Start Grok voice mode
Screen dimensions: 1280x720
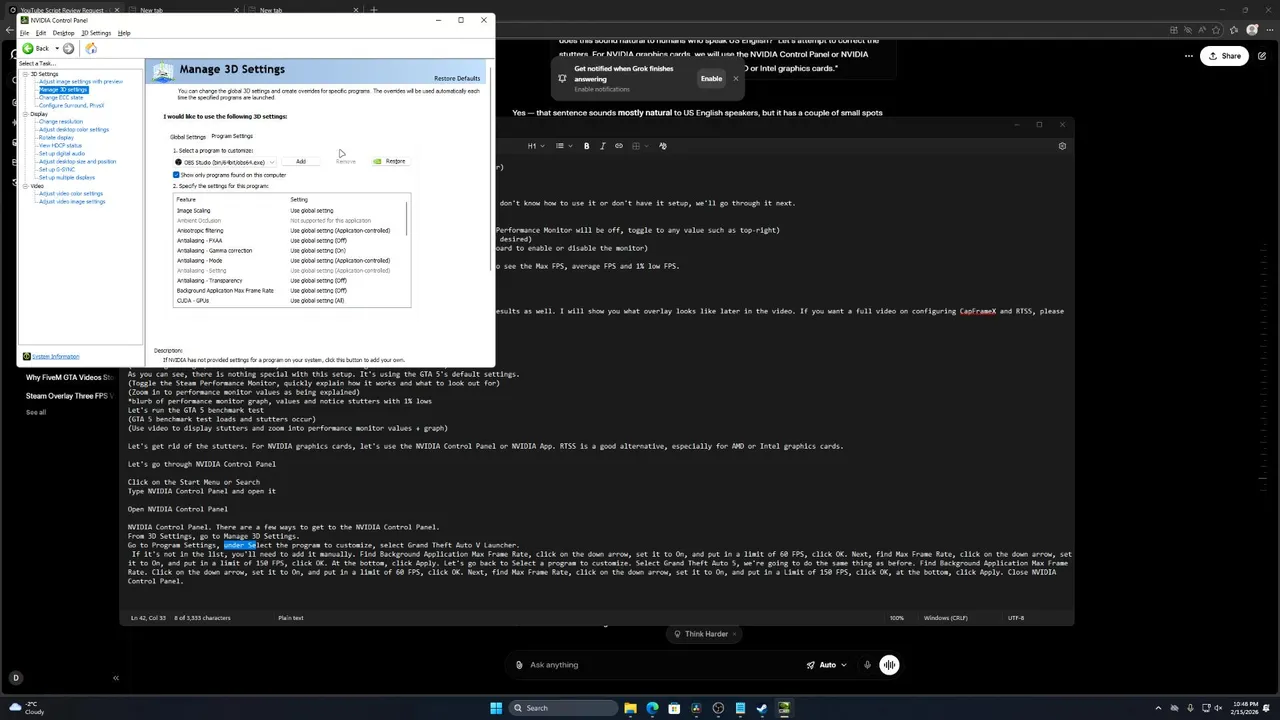(889, 665)
